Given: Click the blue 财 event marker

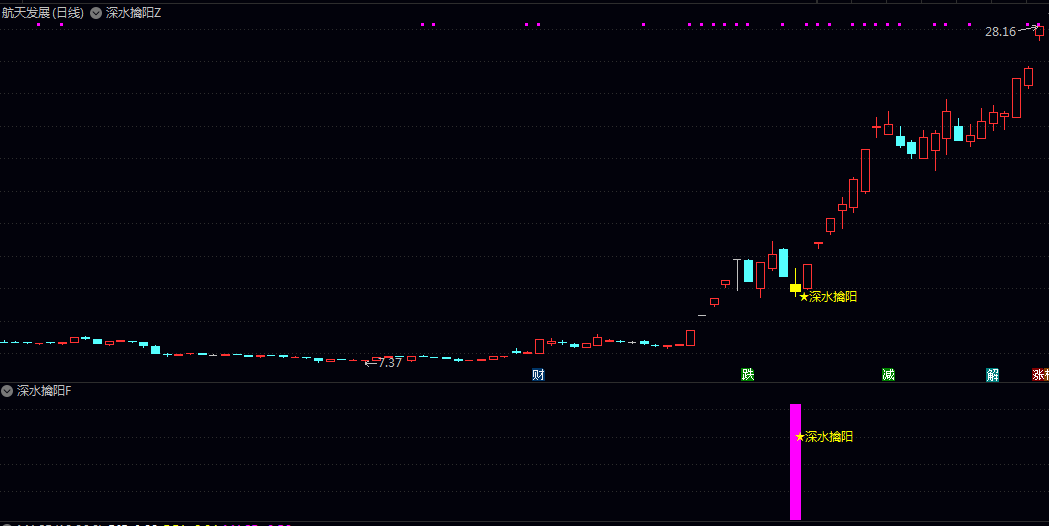Looking at the screenshot, I should (539, 375).
